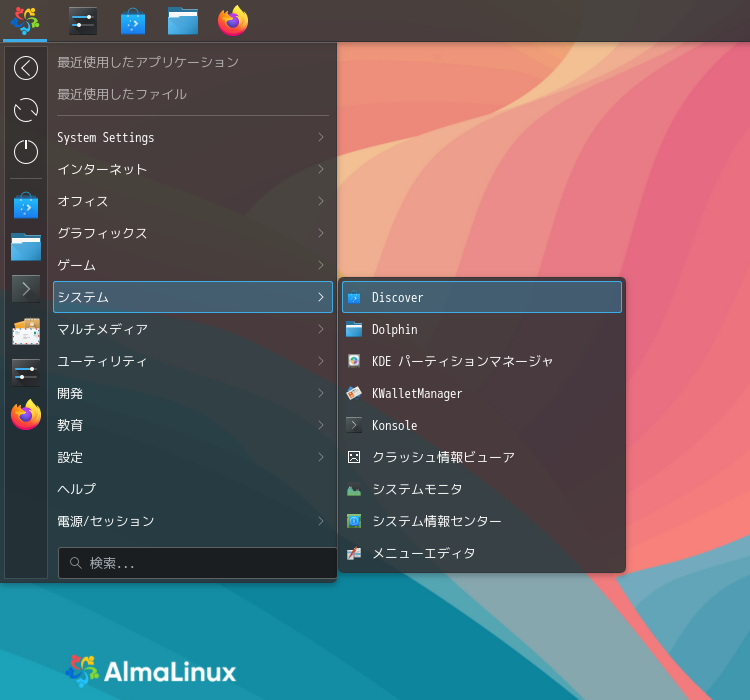The image size is (750, 700).
Task: Expand the グラフィックス category arrow
Action: click(321, 233)
